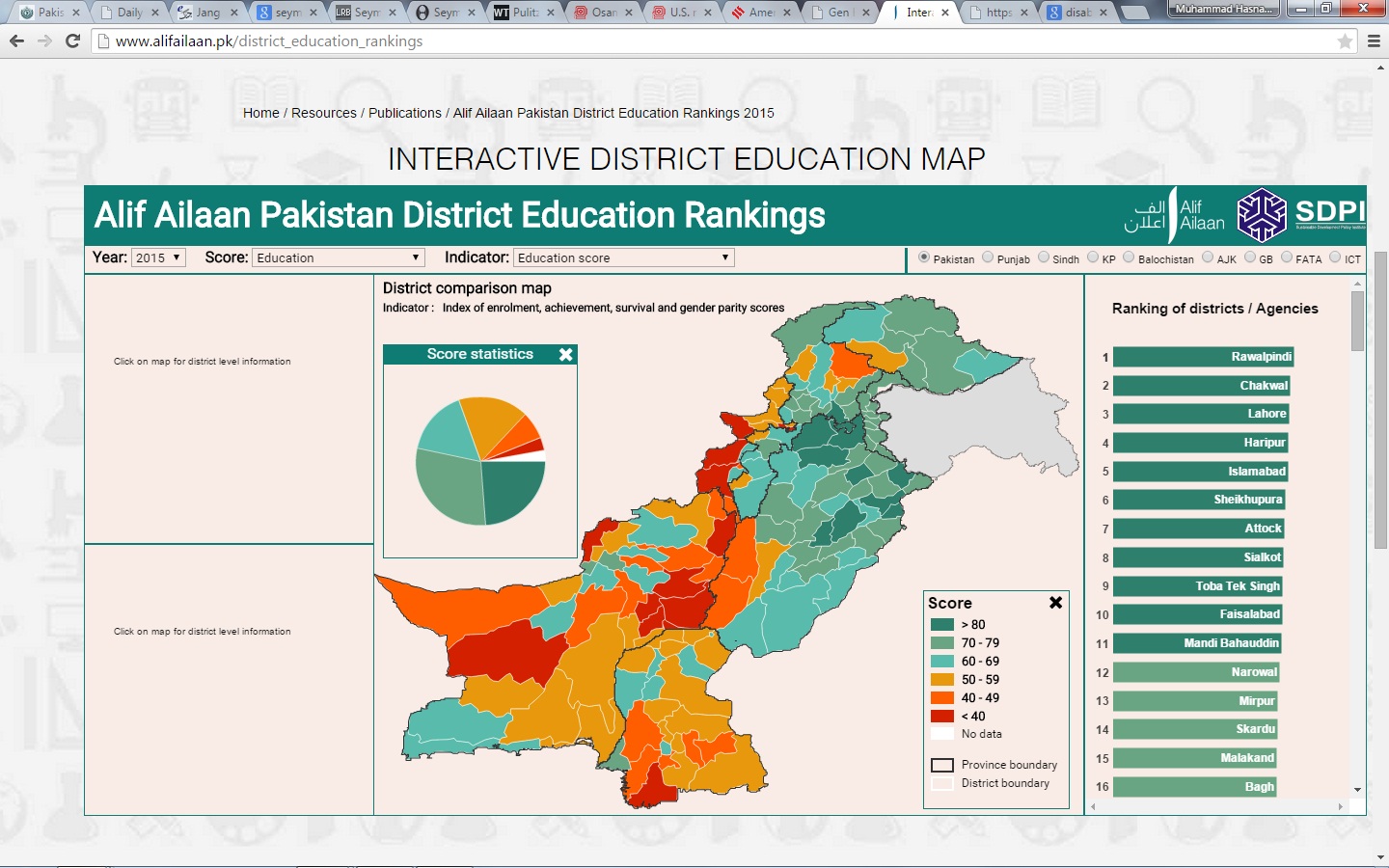The image size is (1389, 868).
Task: Click the score statistics pie chart
Action: point(480,461)
